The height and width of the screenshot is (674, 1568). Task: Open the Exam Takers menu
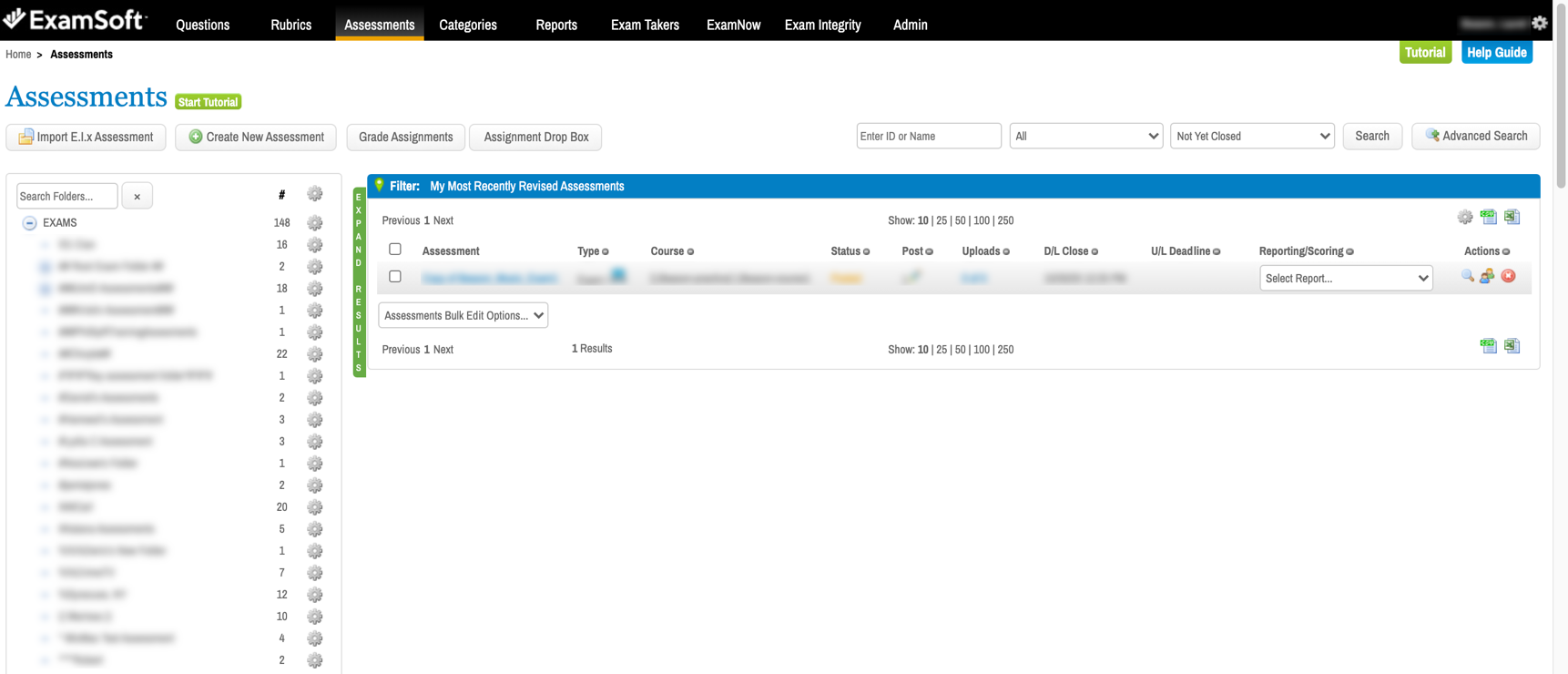coord(645,25)
